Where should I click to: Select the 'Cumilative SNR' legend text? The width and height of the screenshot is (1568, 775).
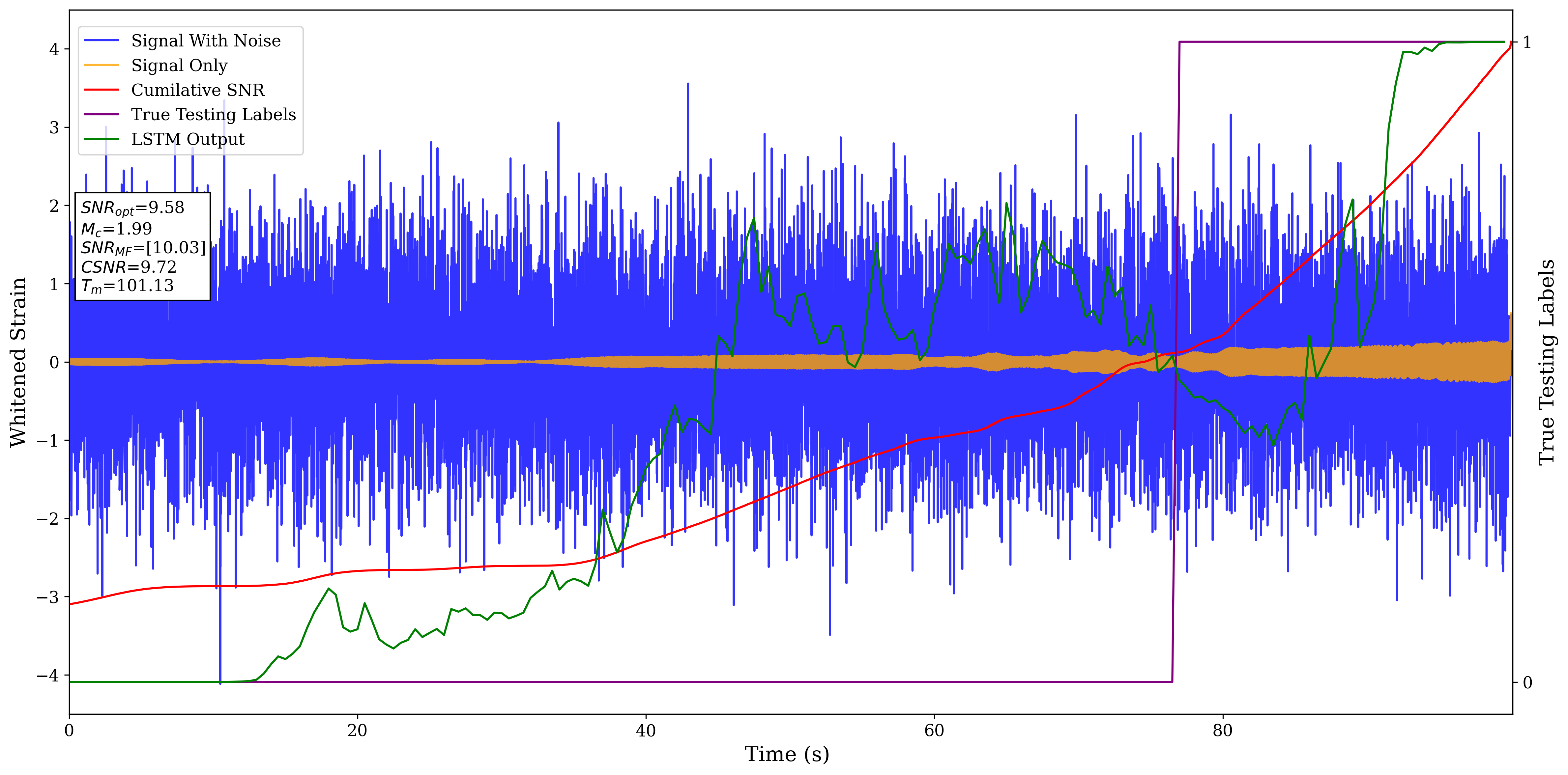[198, 90]
